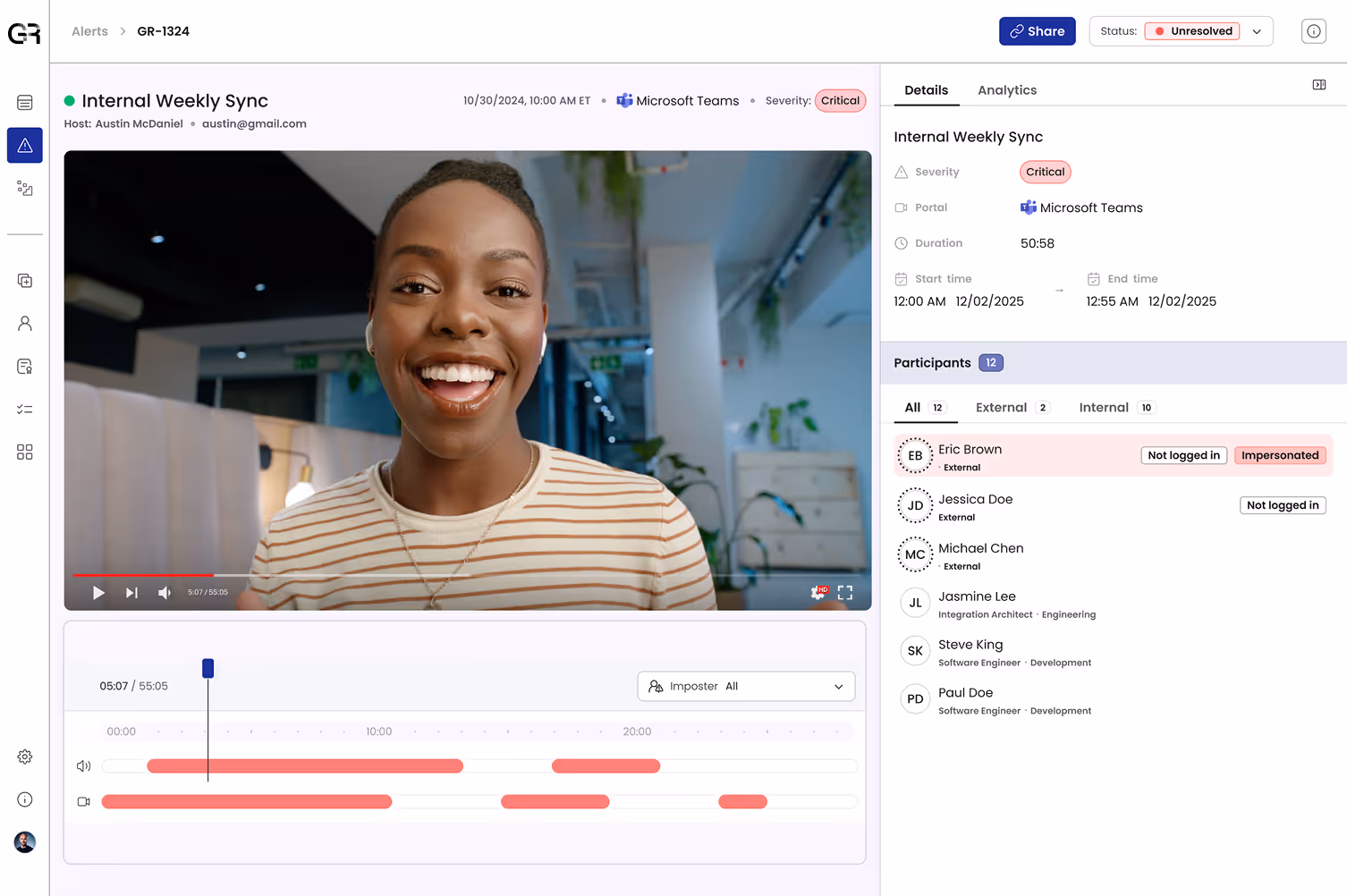Select the Alerts triangle sidebar icon
The image size is (1347, 896).
pos(25,145)
